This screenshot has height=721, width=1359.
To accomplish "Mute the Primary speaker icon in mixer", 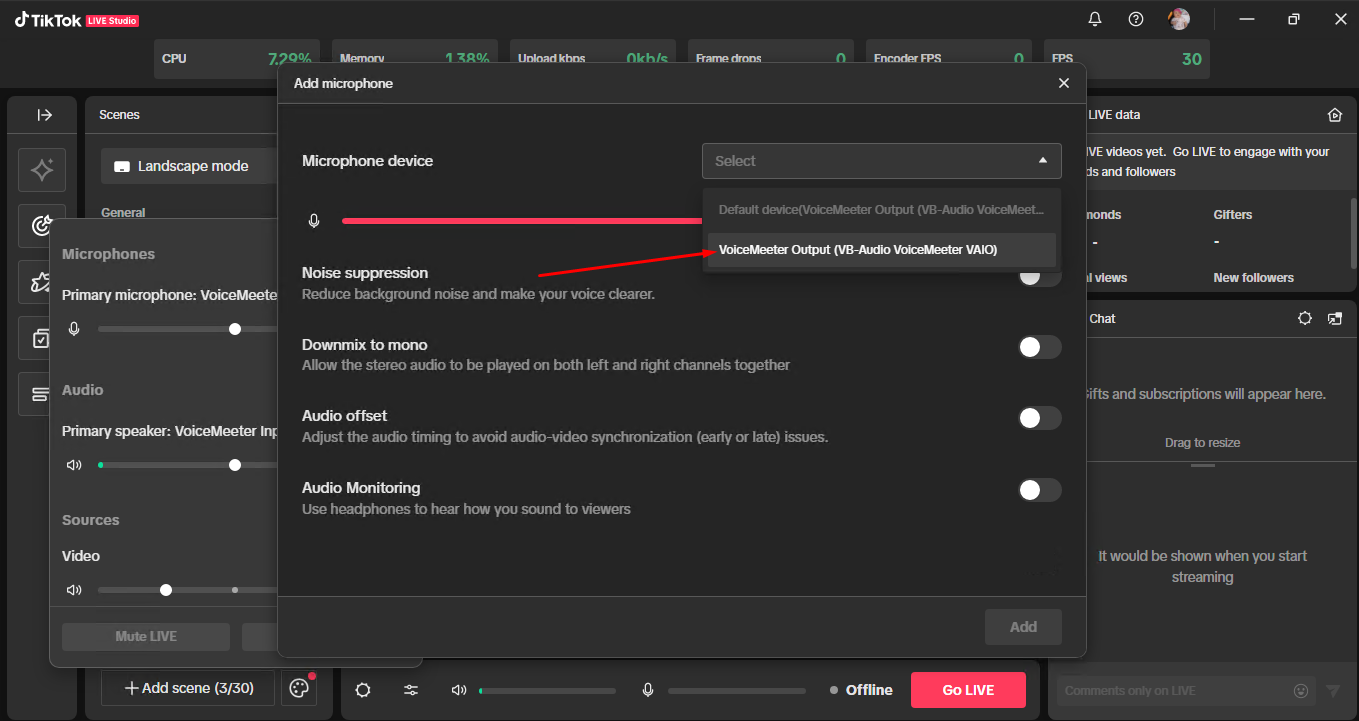I will click(x=74, y=465).
